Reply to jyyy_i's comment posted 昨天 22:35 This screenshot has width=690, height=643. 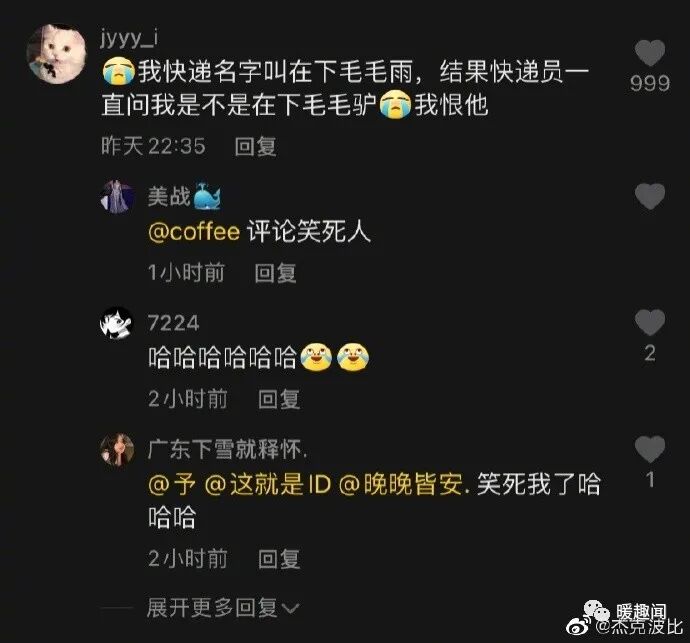tap(255, 146)
